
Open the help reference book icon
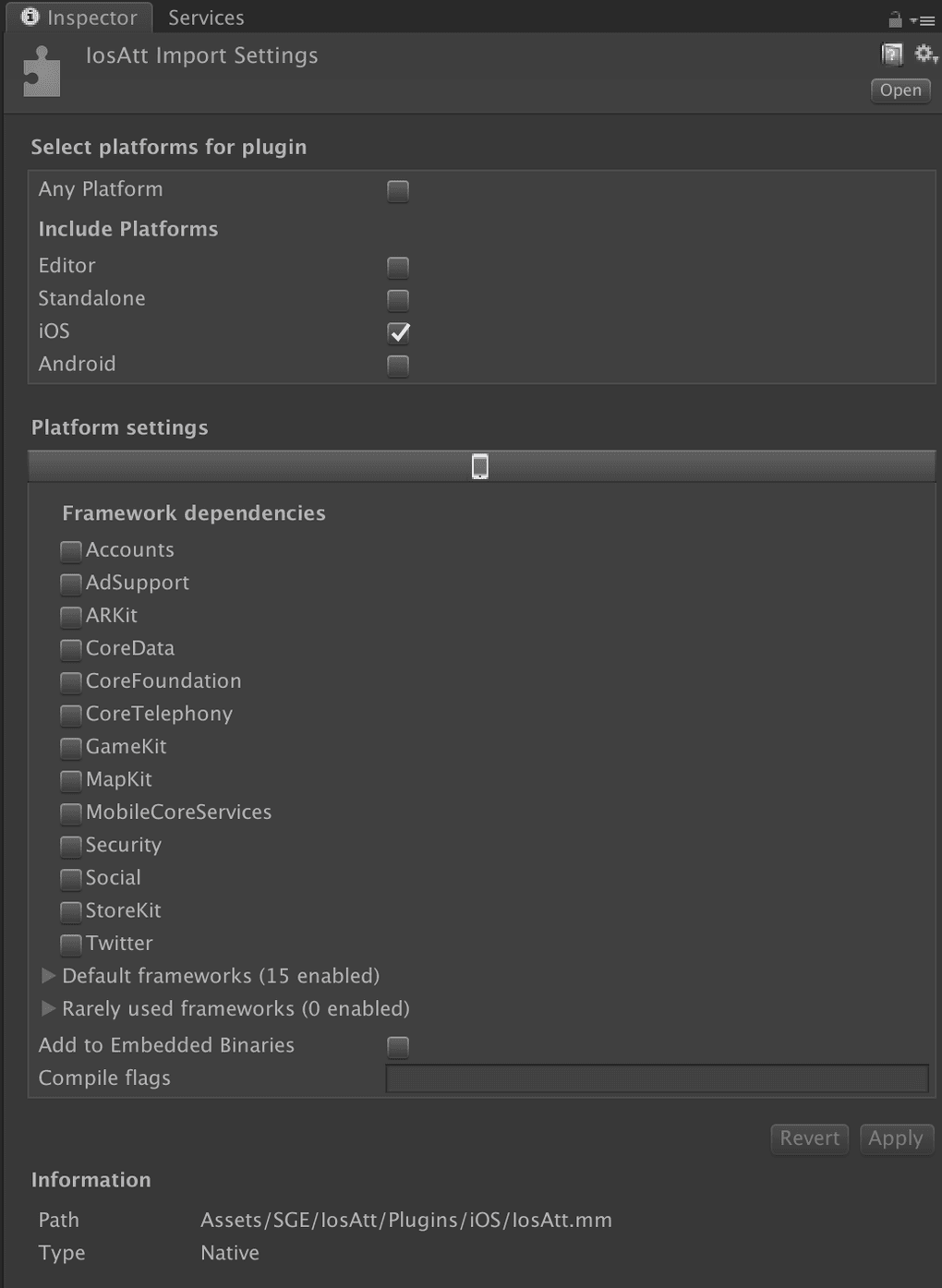[x=891, y=54]
